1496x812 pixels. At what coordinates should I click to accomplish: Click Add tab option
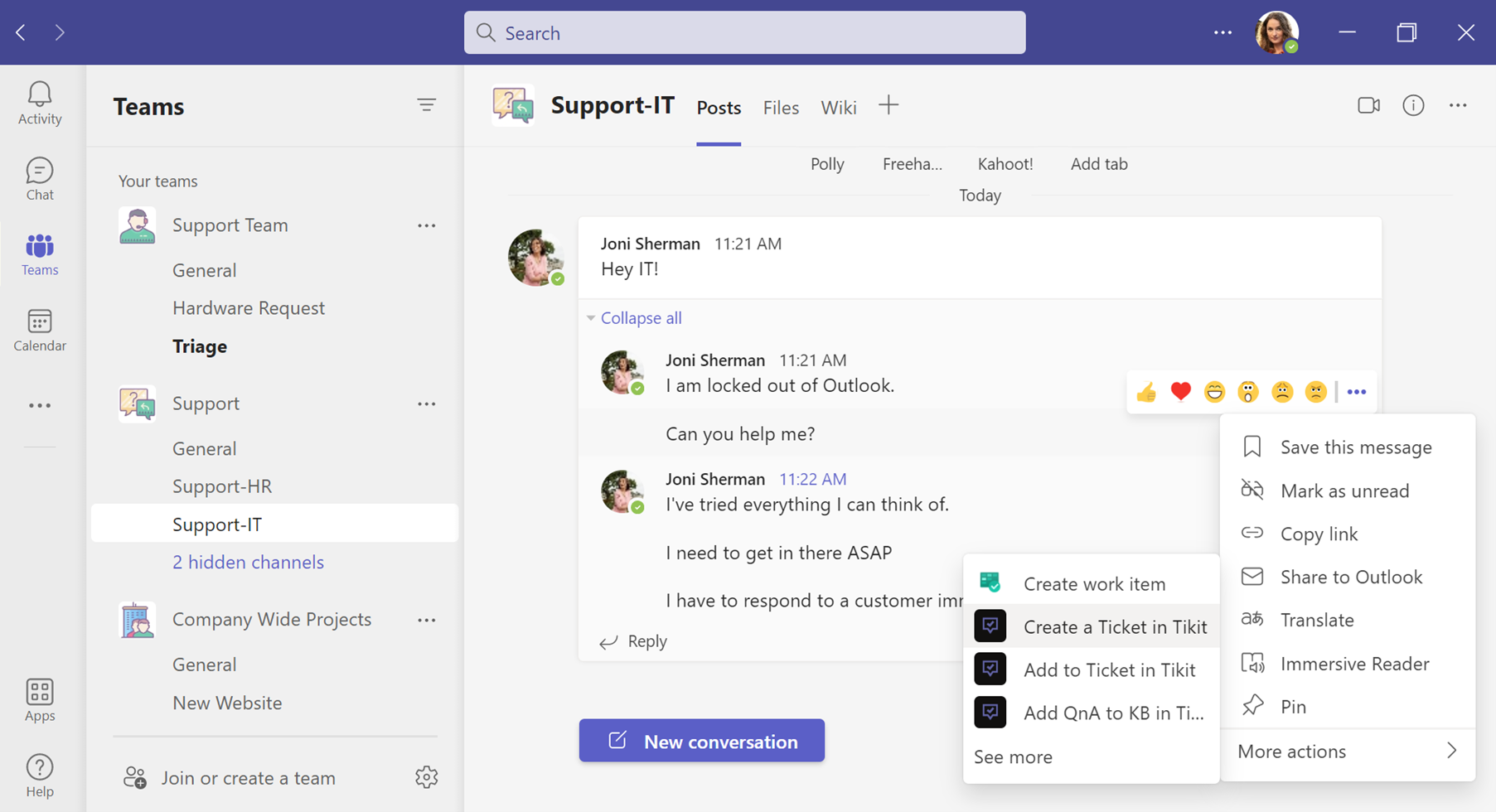[1099, 164]
